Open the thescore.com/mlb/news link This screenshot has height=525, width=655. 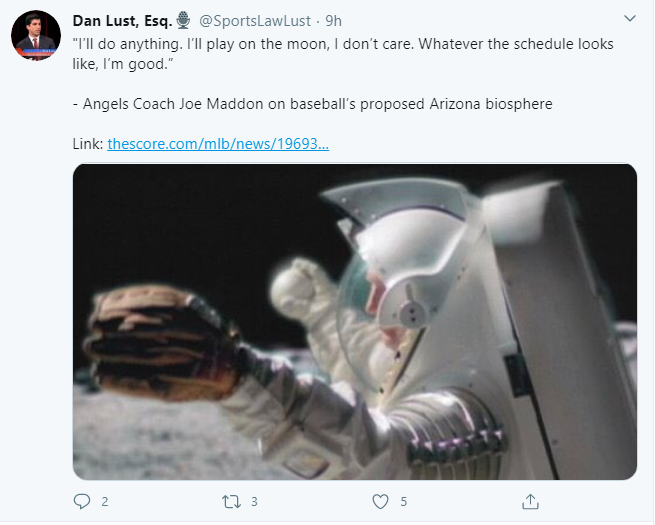[x=218, y=144]
